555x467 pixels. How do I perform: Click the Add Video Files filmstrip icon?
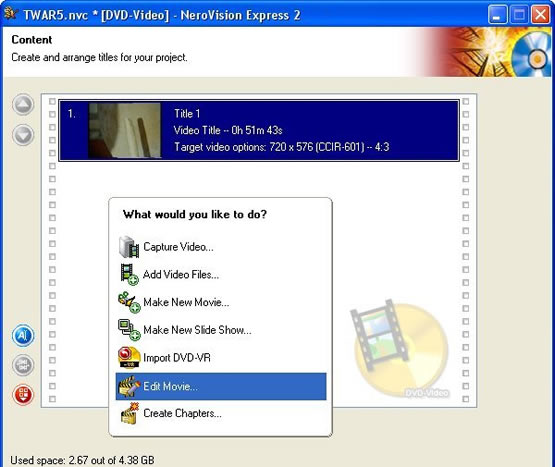click(129, 274)
